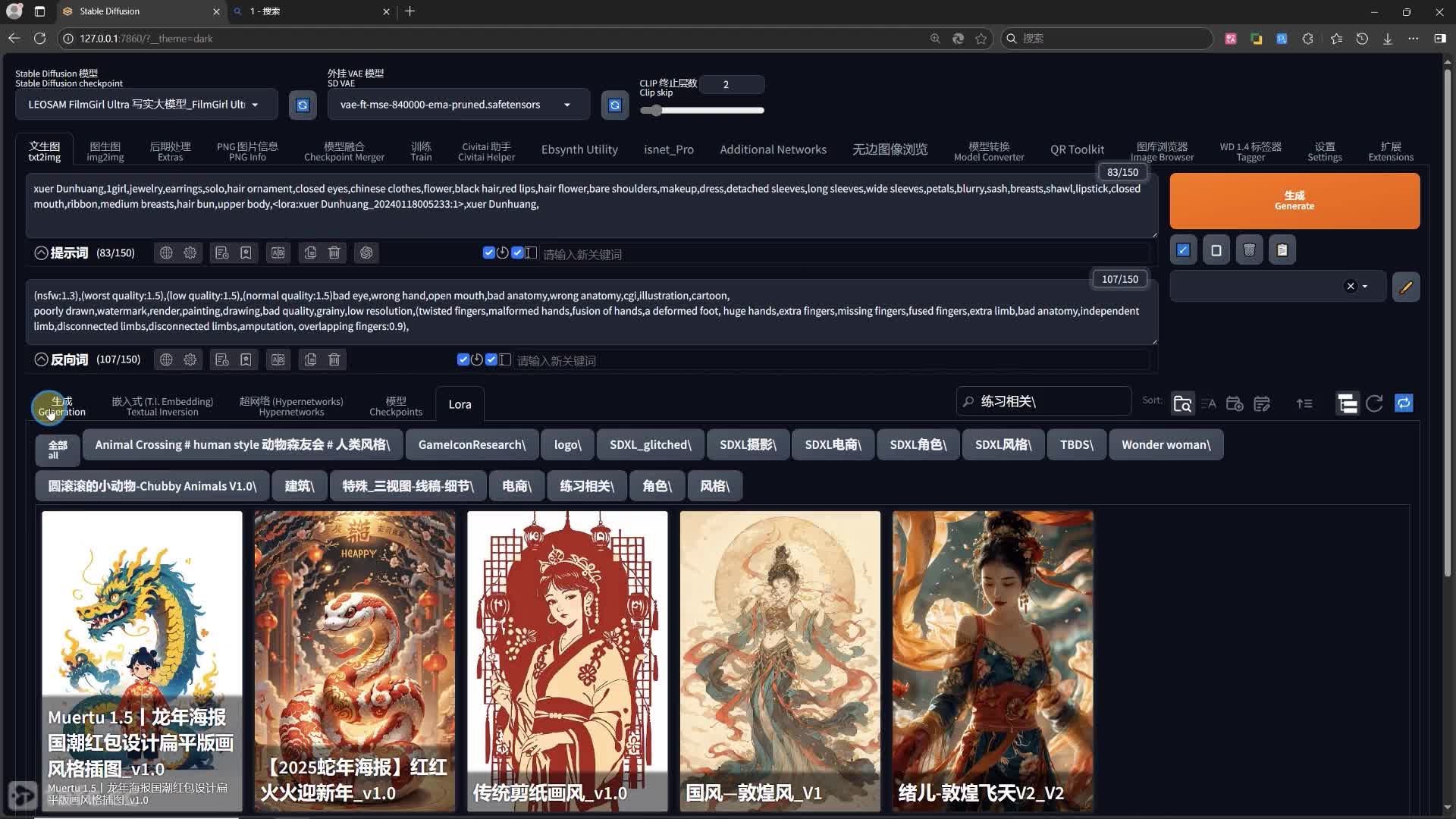Bookmark this page with the browser star icon
This screenshot has width=1456, height=819.
[x=981, y=39]
